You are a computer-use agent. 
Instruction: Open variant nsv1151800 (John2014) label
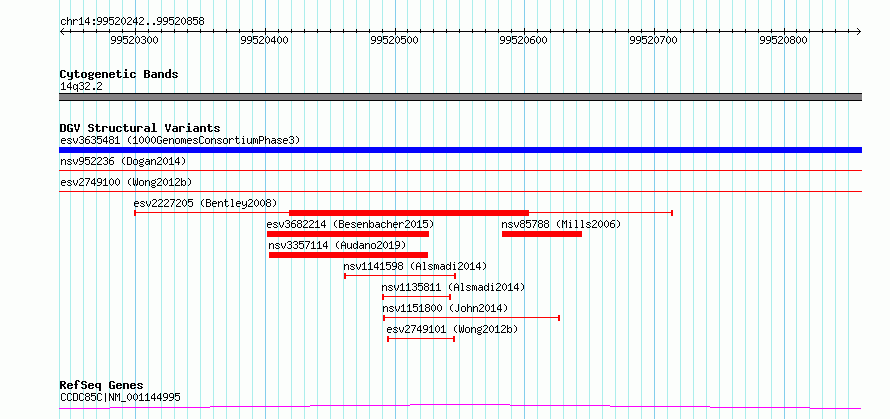click(x=445, y=308)
